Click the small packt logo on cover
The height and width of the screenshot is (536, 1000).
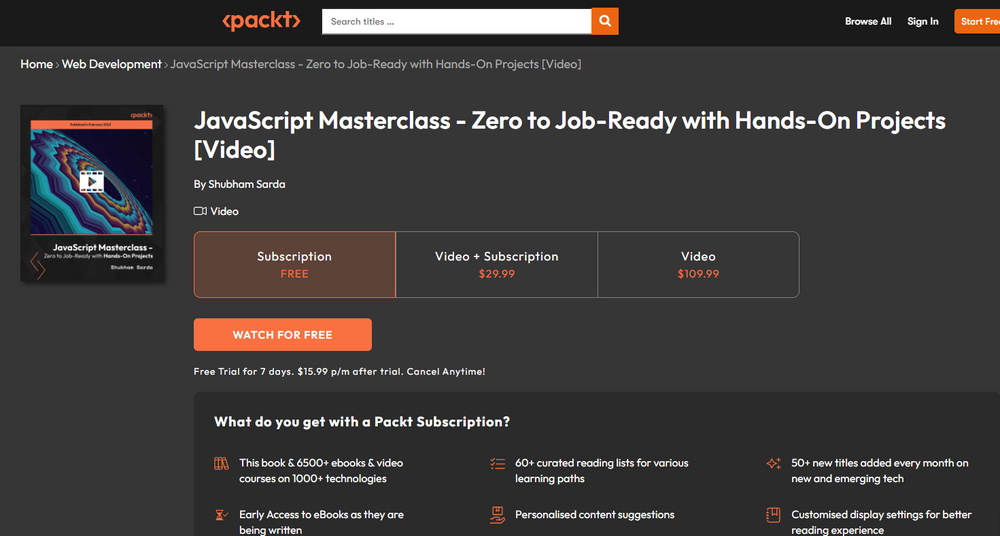(x=142, y=115)
